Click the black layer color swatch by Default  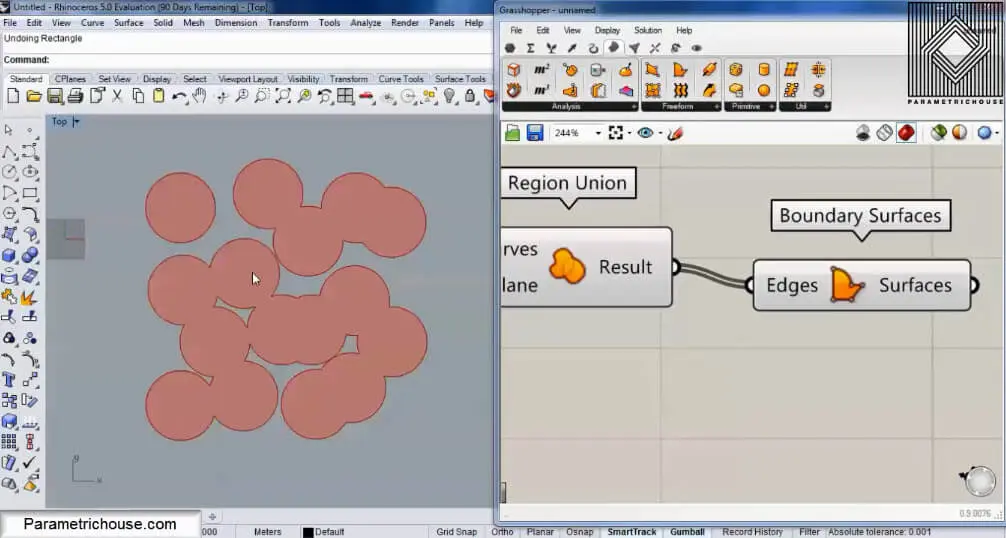308,532
